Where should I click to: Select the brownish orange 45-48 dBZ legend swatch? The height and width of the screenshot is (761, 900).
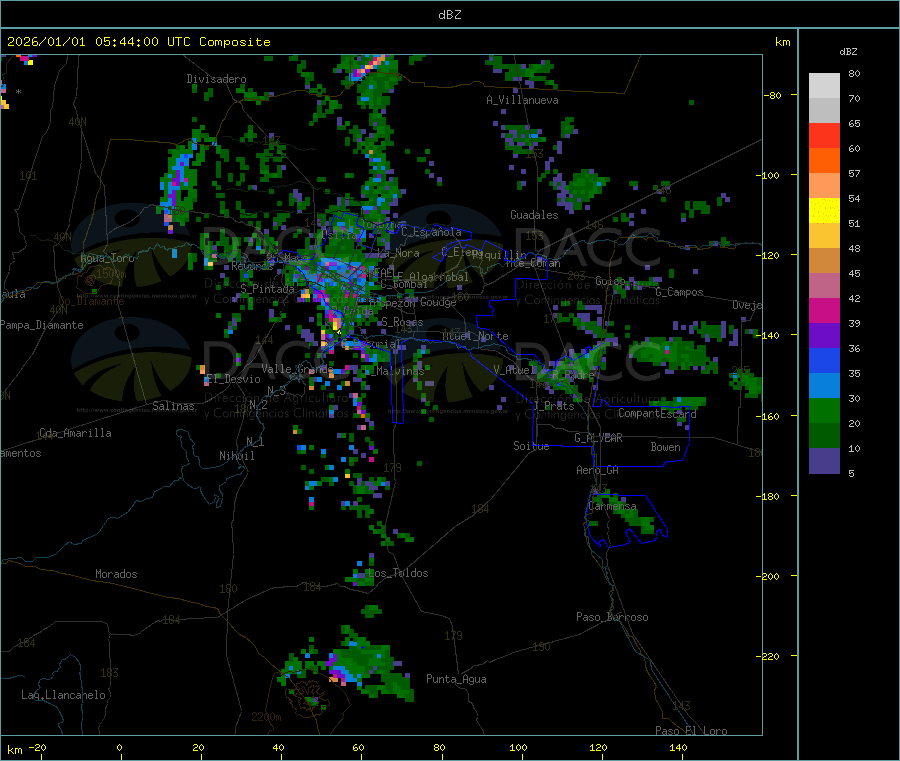pos(824,261)
